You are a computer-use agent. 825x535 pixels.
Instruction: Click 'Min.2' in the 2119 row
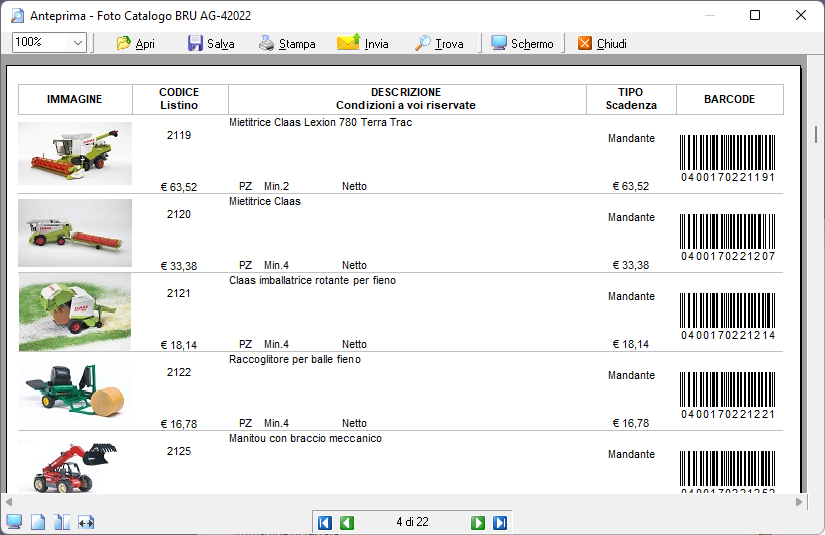coord(276,186)
